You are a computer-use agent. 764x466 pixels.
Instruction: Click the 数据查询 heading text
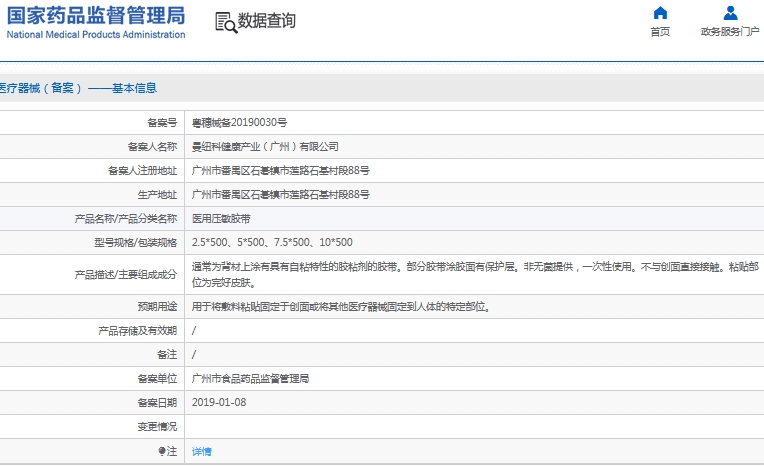coord(267,21)
